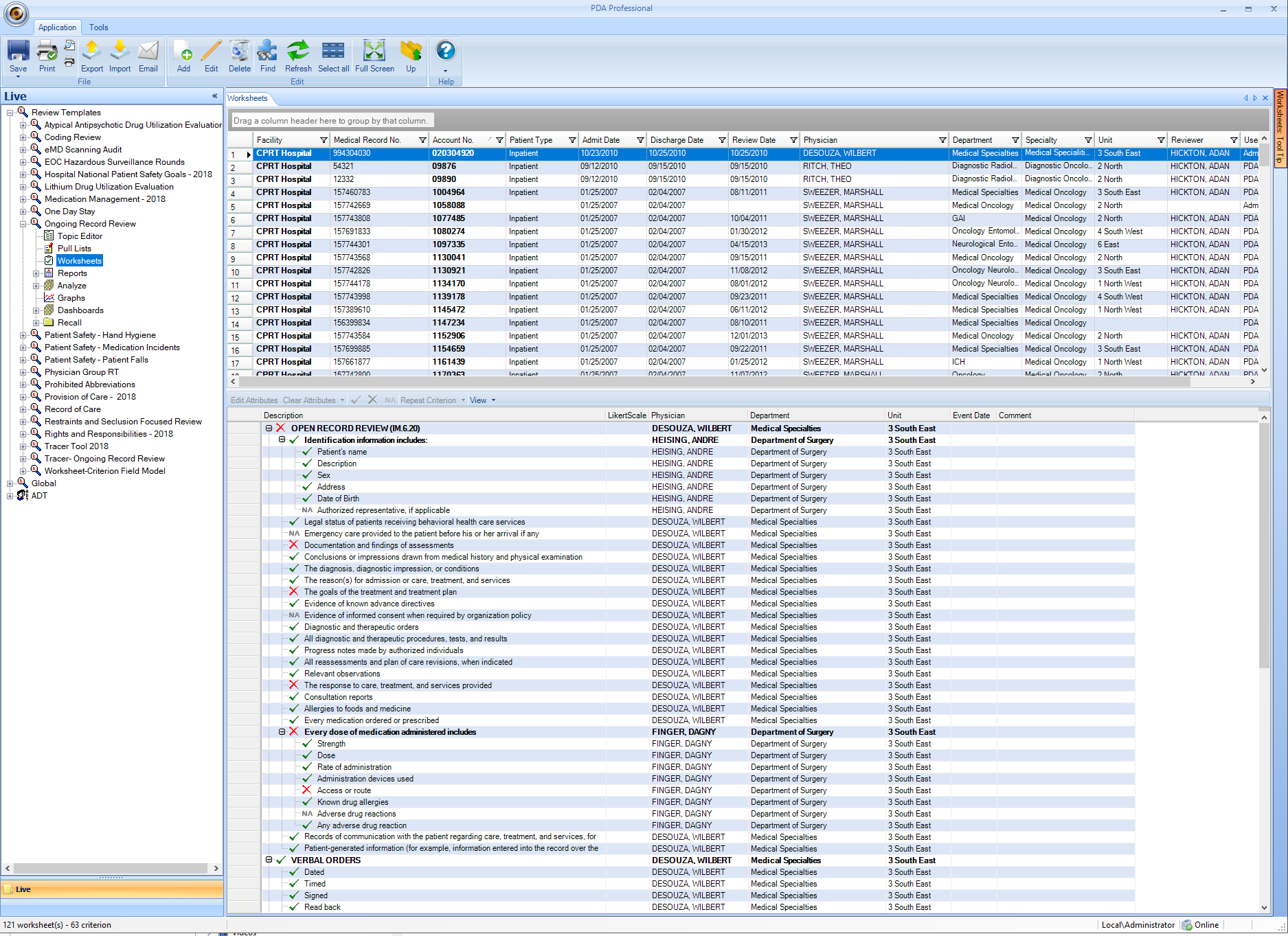Image resolution: width=1288 pixels, height=936 pixels.
Task: Click the print preview small icon
Action: (x=69, y=45)
